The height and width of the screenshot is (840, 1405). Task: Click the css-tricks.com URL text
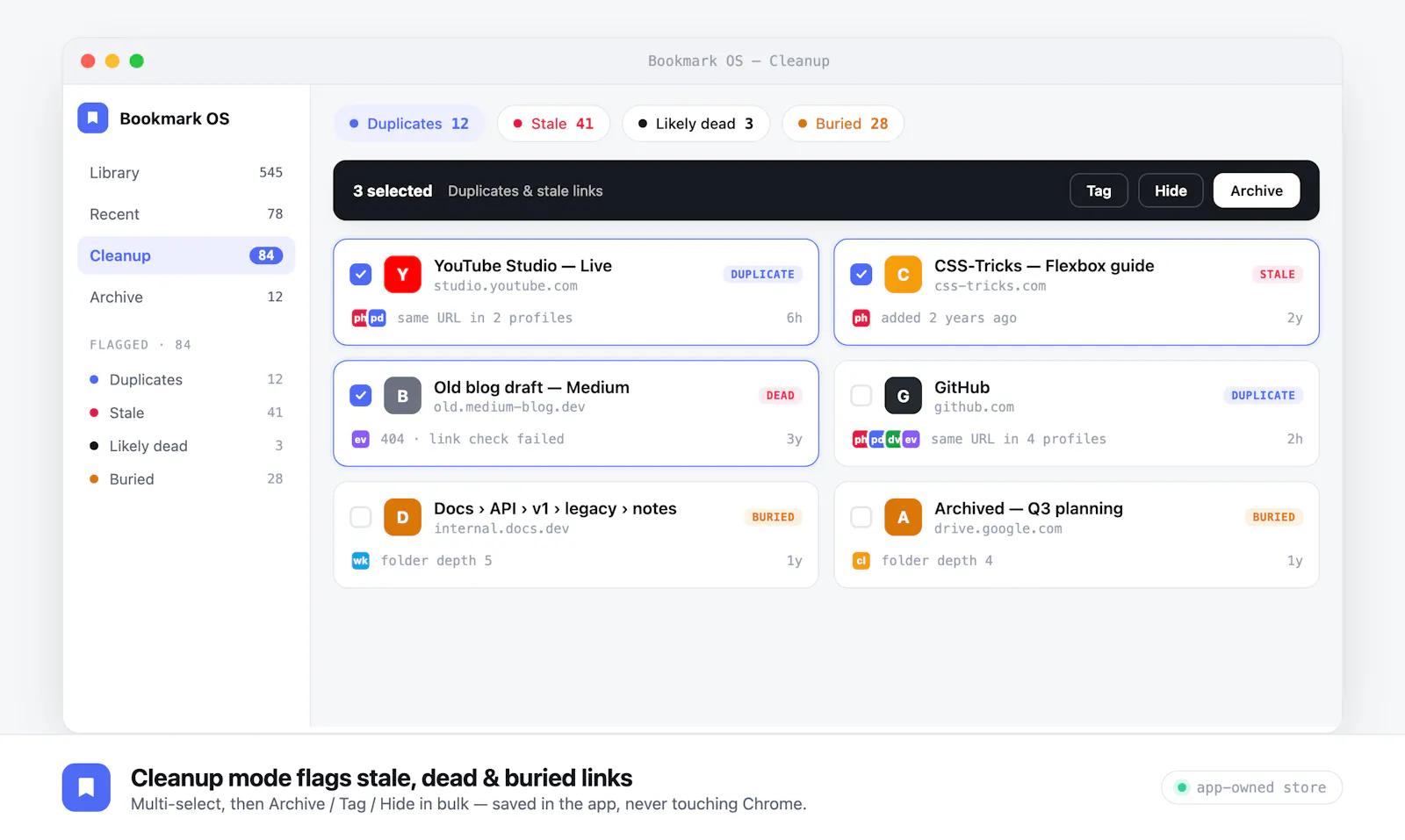click(990, 286)
